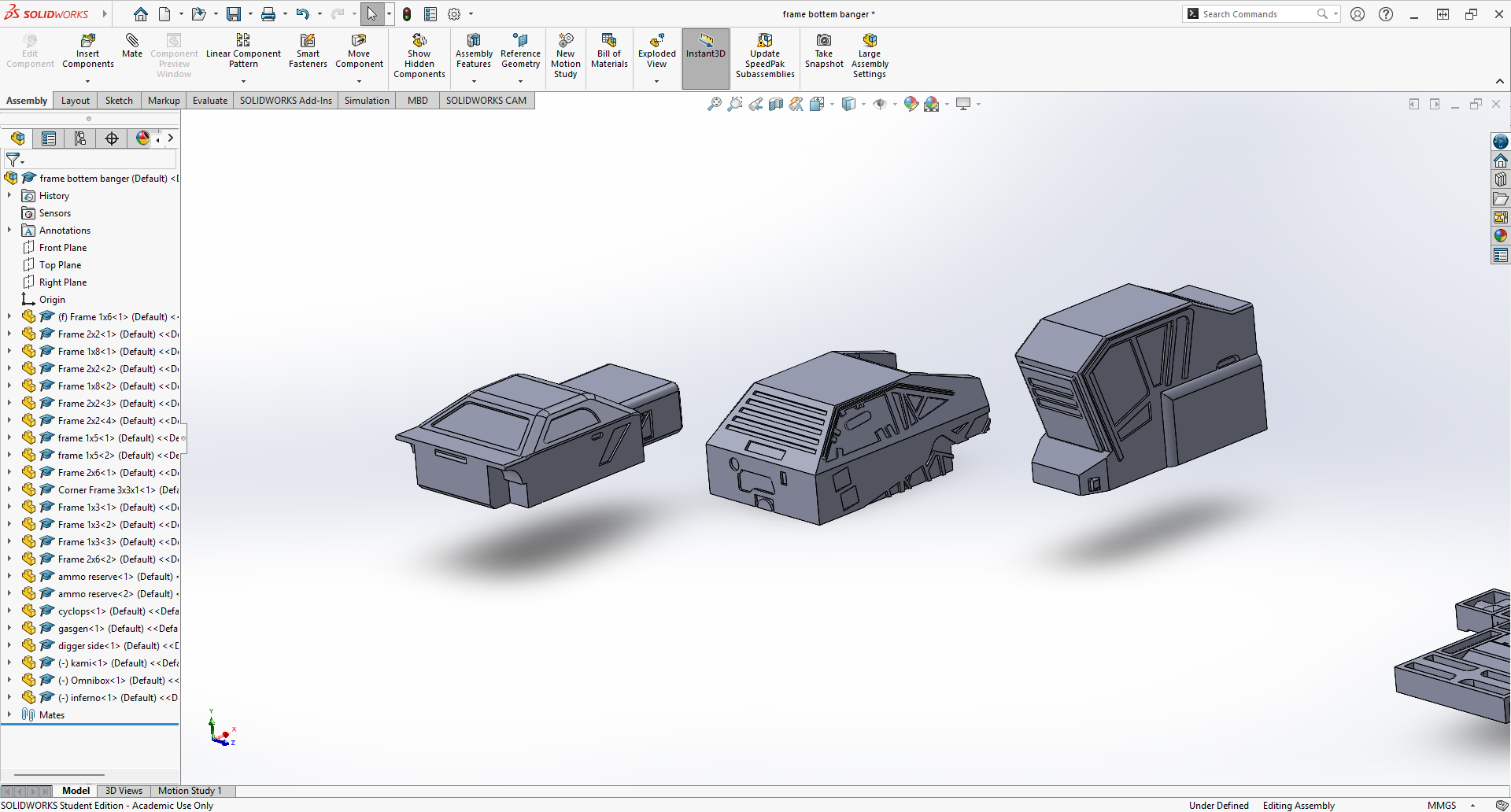Open the Smart Fasteners tool

(x=308, y=41)
